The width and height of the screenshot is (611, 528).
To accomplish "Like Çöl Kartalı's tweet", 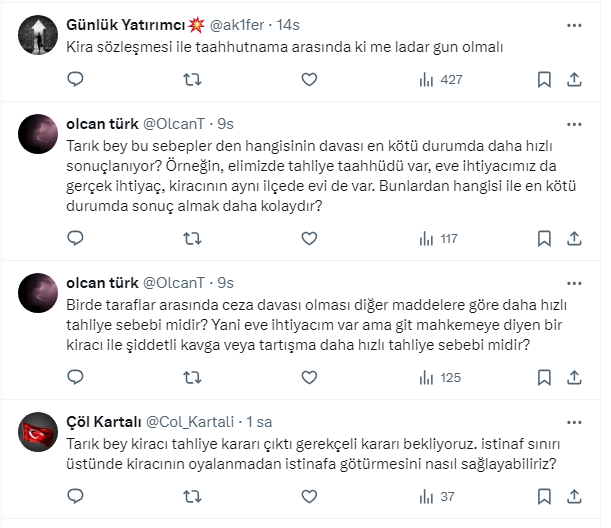I will point(310,496).
